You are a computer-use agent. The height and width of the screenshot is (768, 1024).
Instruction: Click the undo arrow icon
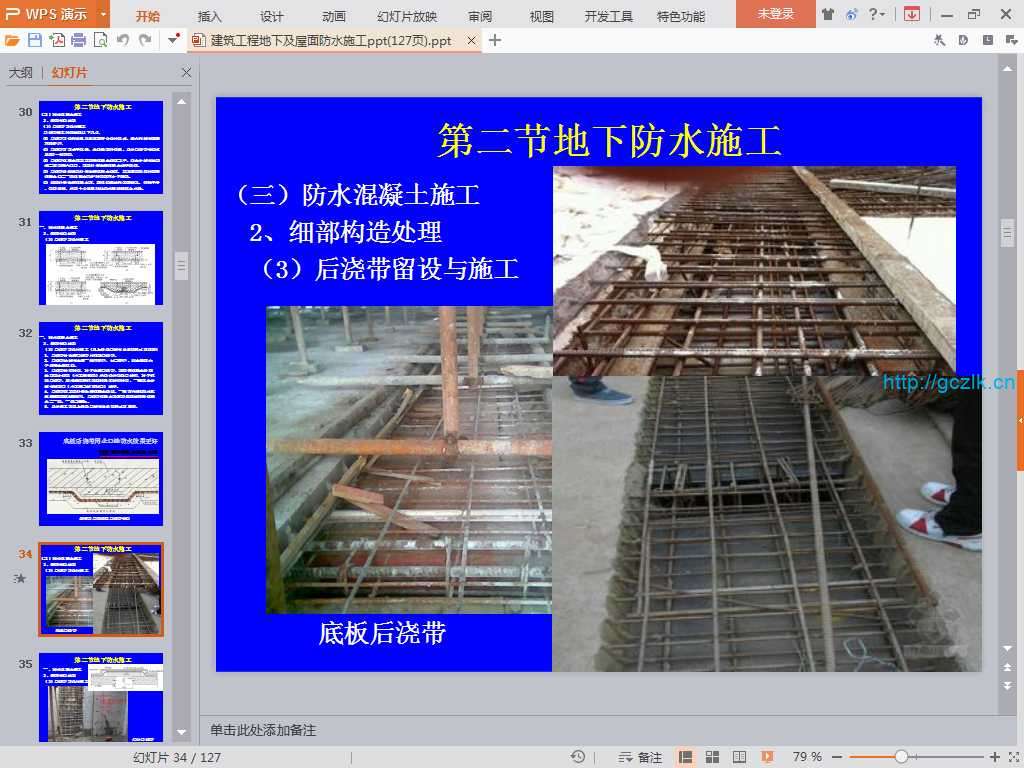coord(123,40)
